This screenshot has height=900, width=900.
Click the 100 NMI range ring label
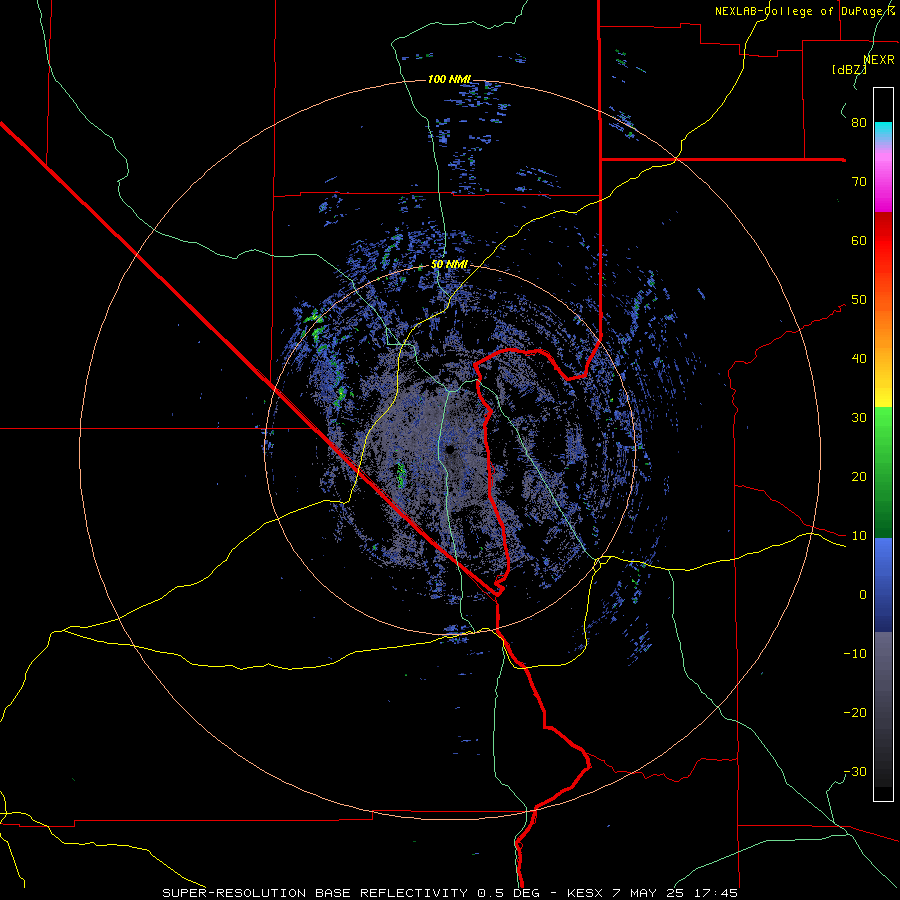click(x=449, y=79)
